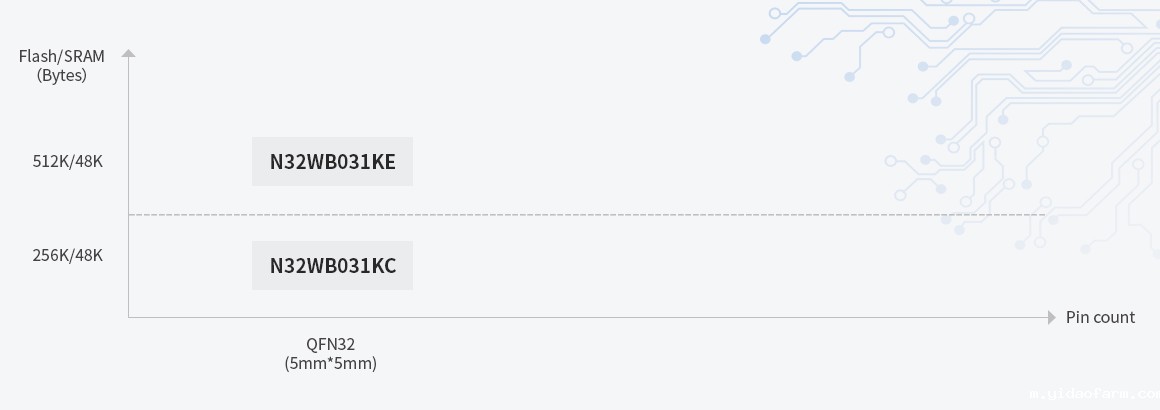Click the (5mm*5mm) package size text
Image resolution: width=1160 pixels, height=410 pixels.
(x=331, y=363)
